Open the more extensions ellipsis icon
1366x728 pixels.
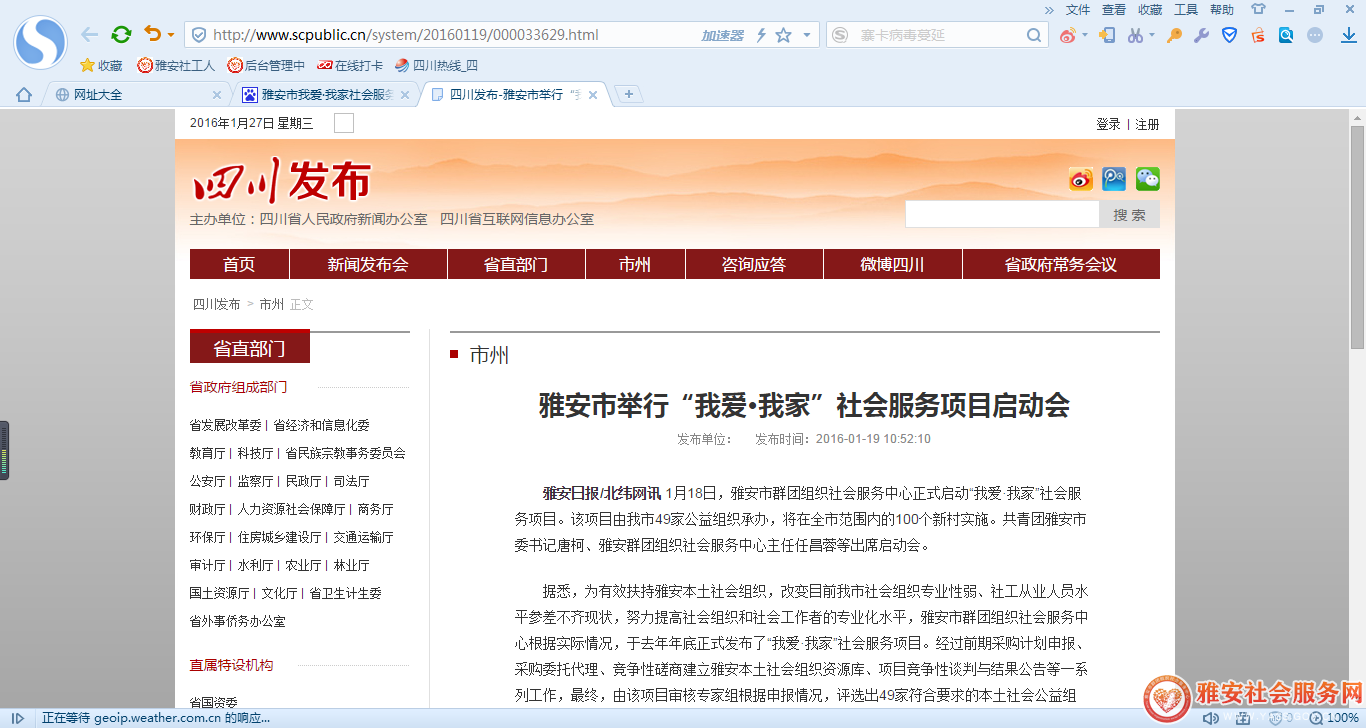click(1315, 35)
